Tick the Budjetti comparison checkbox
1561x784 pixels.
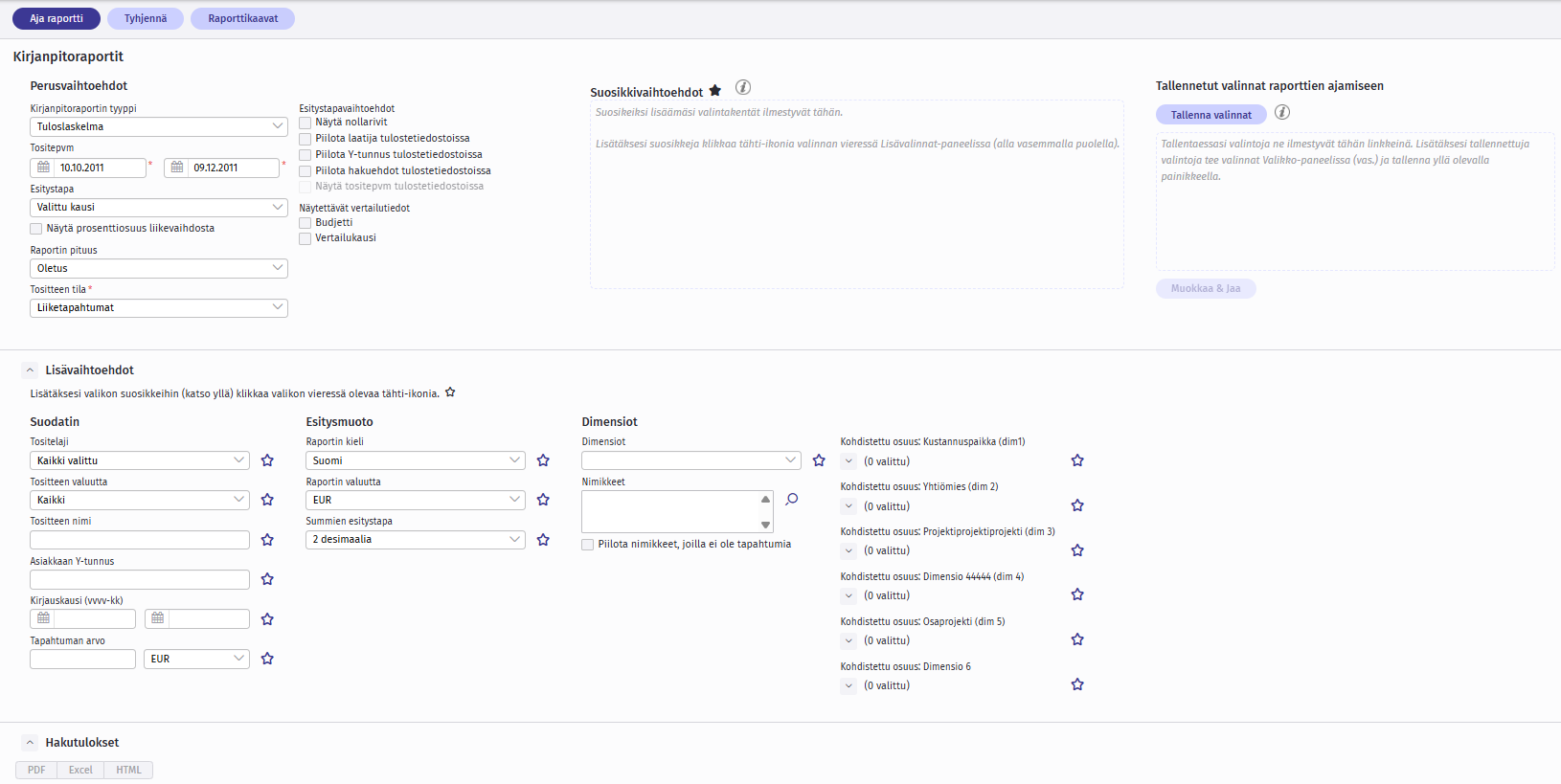(305, 223)
